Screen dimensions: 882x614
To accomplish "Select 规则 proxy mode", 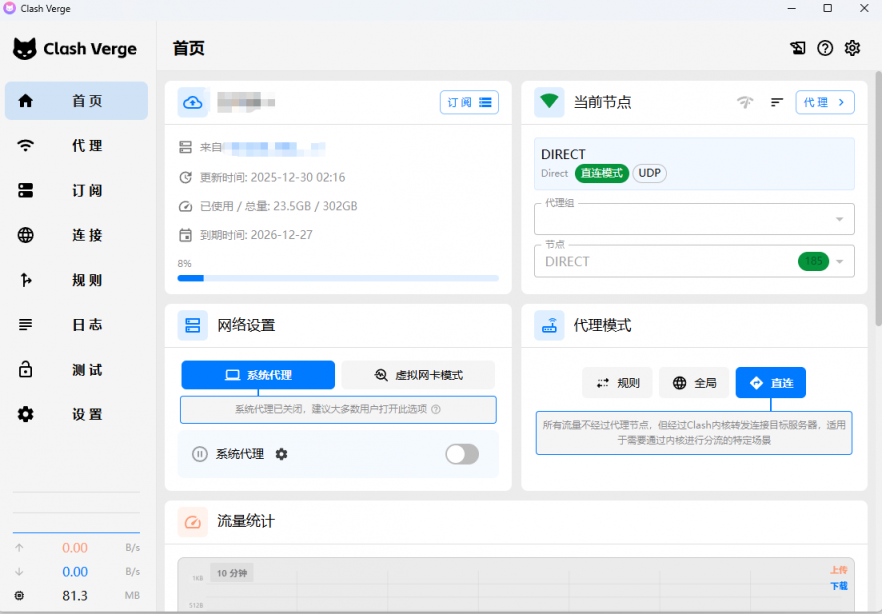I will point(617,382).
